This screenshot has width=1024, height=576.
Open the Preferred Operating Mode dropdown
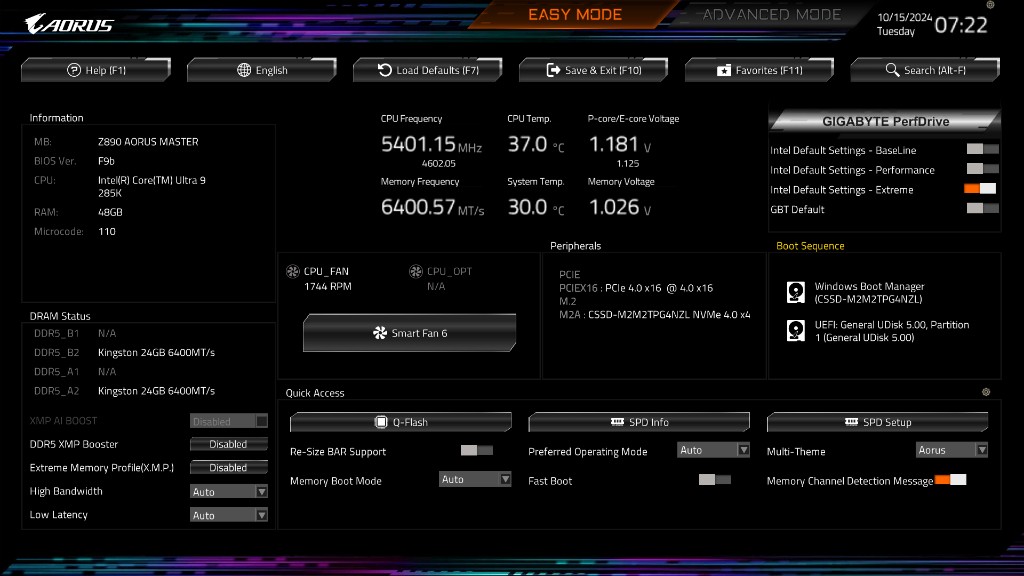tap(713, 450)
